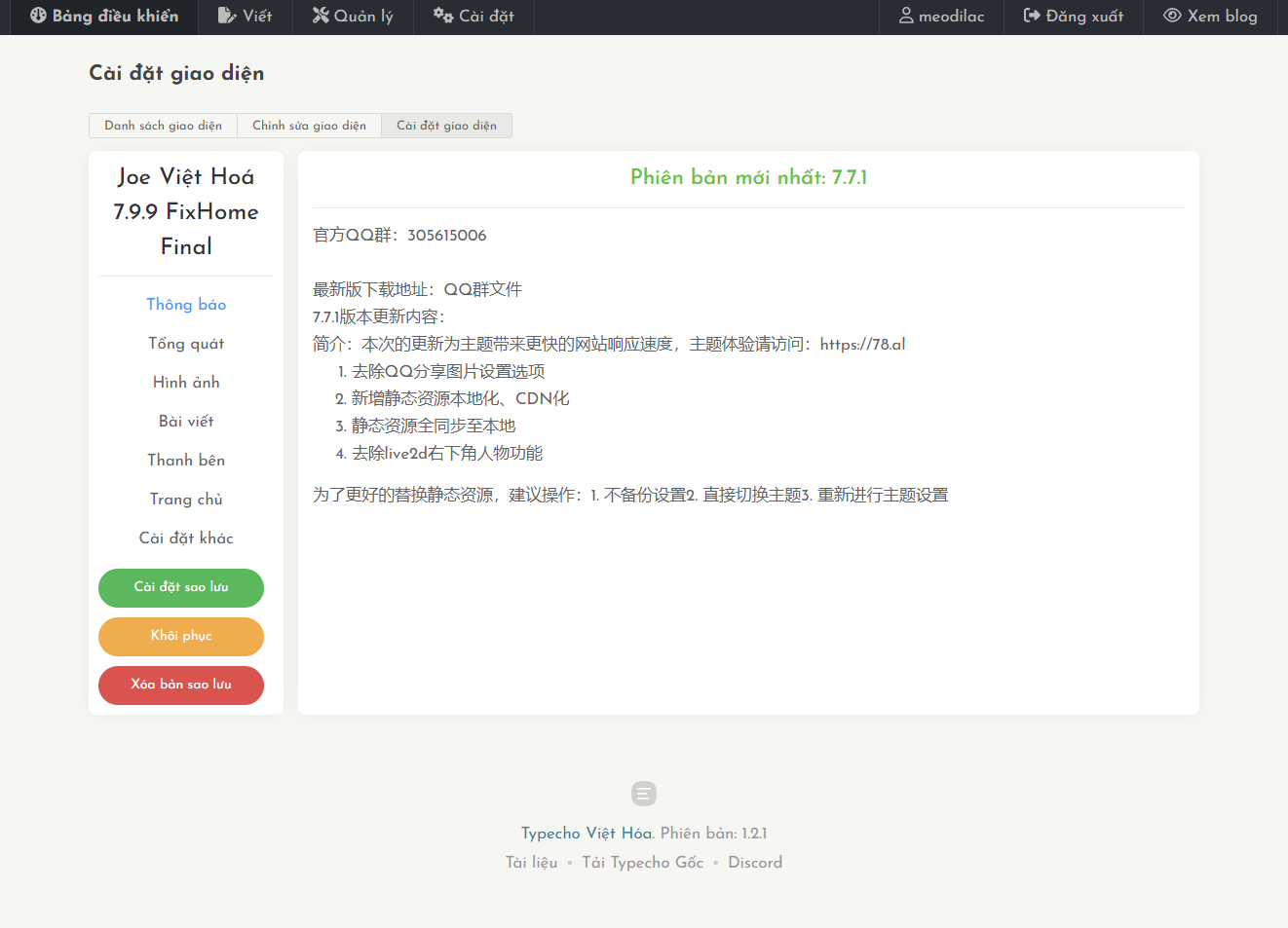Image resolution: width=1288 pixels, height=928 pixels.
Task: Select Bài viết in the sidebar
Action: 186,422
